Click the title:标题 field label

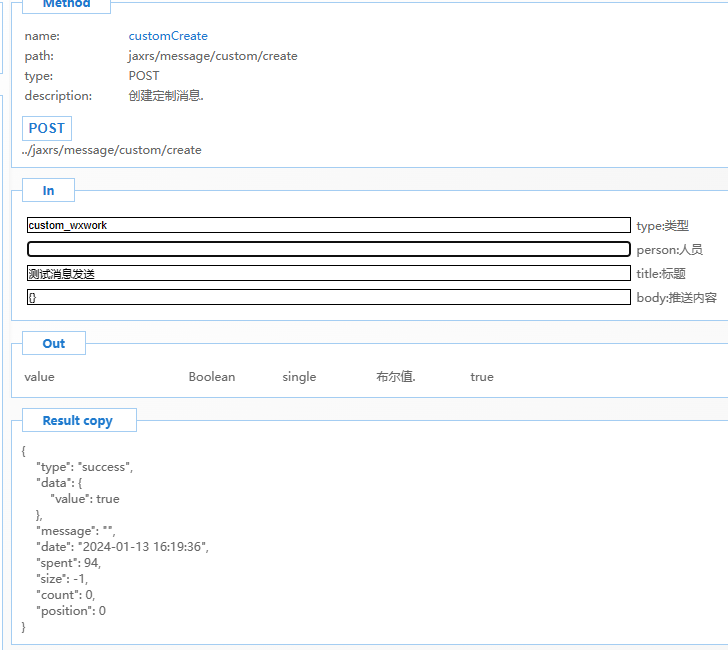point(661,274)
